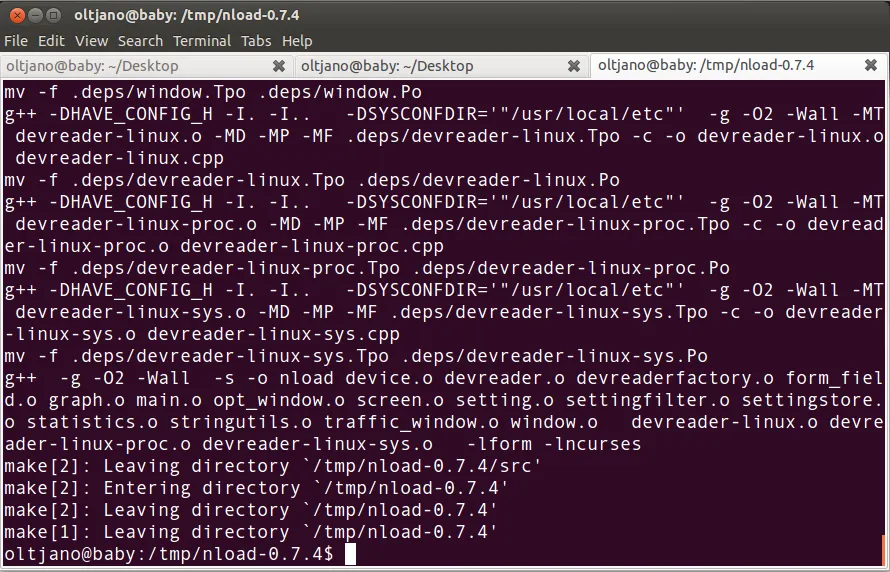Switch to first ~/Desktop terminal tab

point(146,66)
